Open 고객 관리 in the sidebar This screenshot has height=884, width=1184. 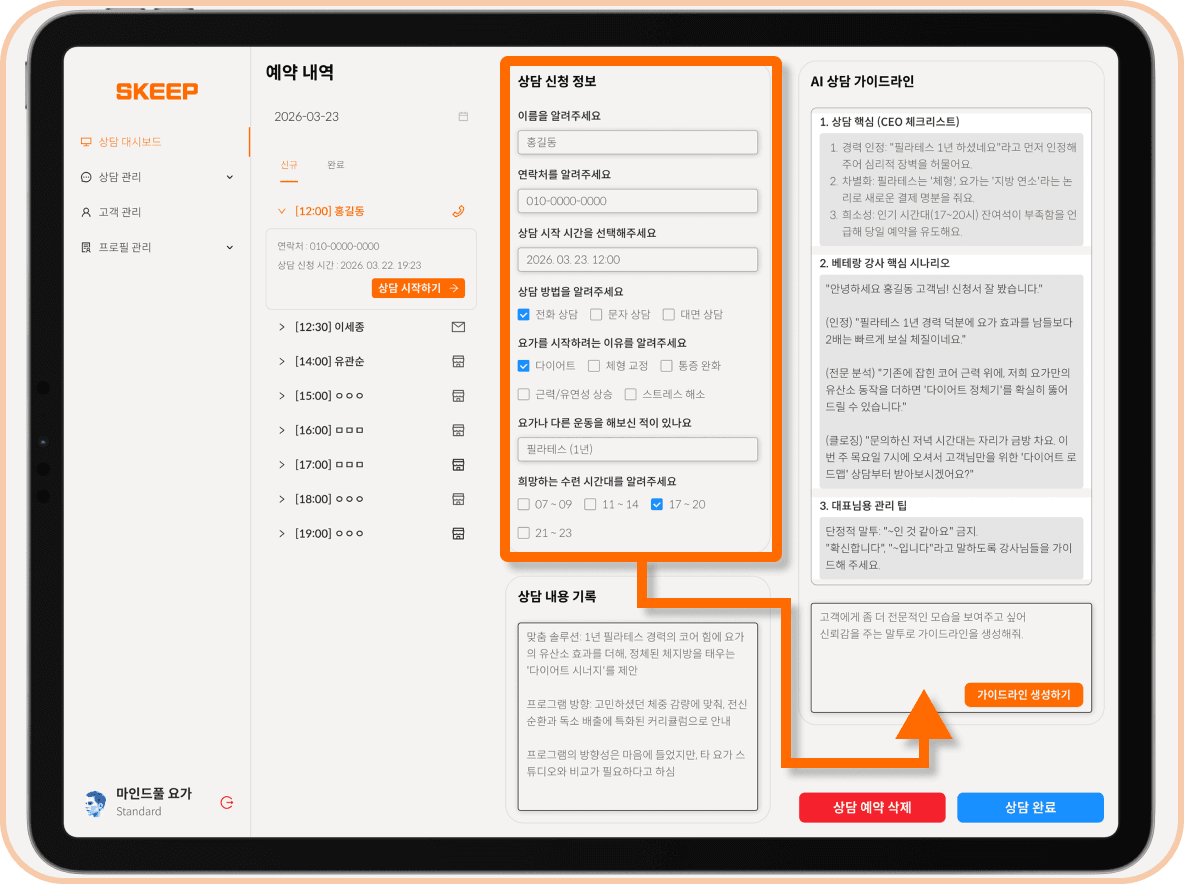click(x=119, y=212)
